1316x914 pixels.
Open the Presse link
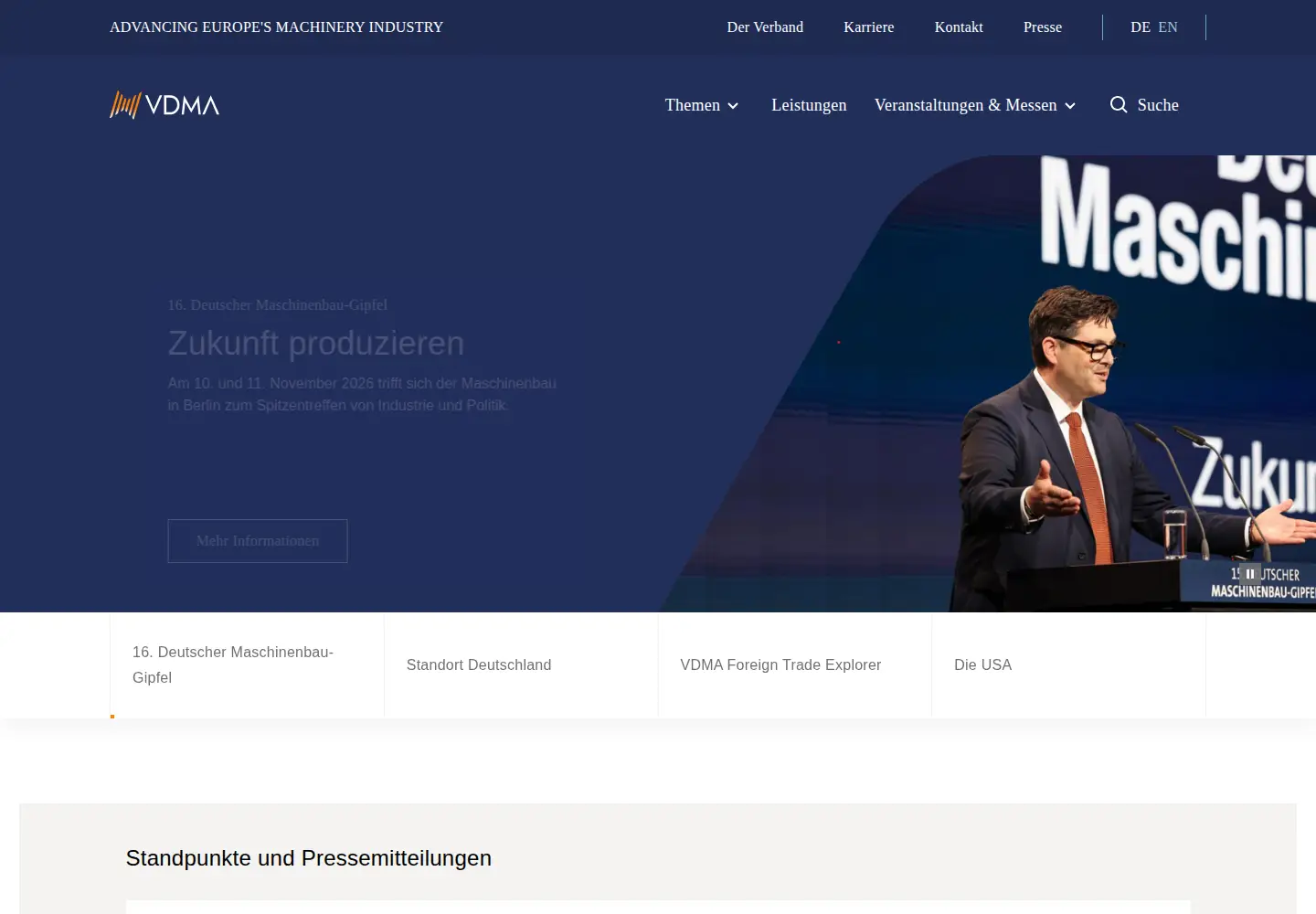1043,27
